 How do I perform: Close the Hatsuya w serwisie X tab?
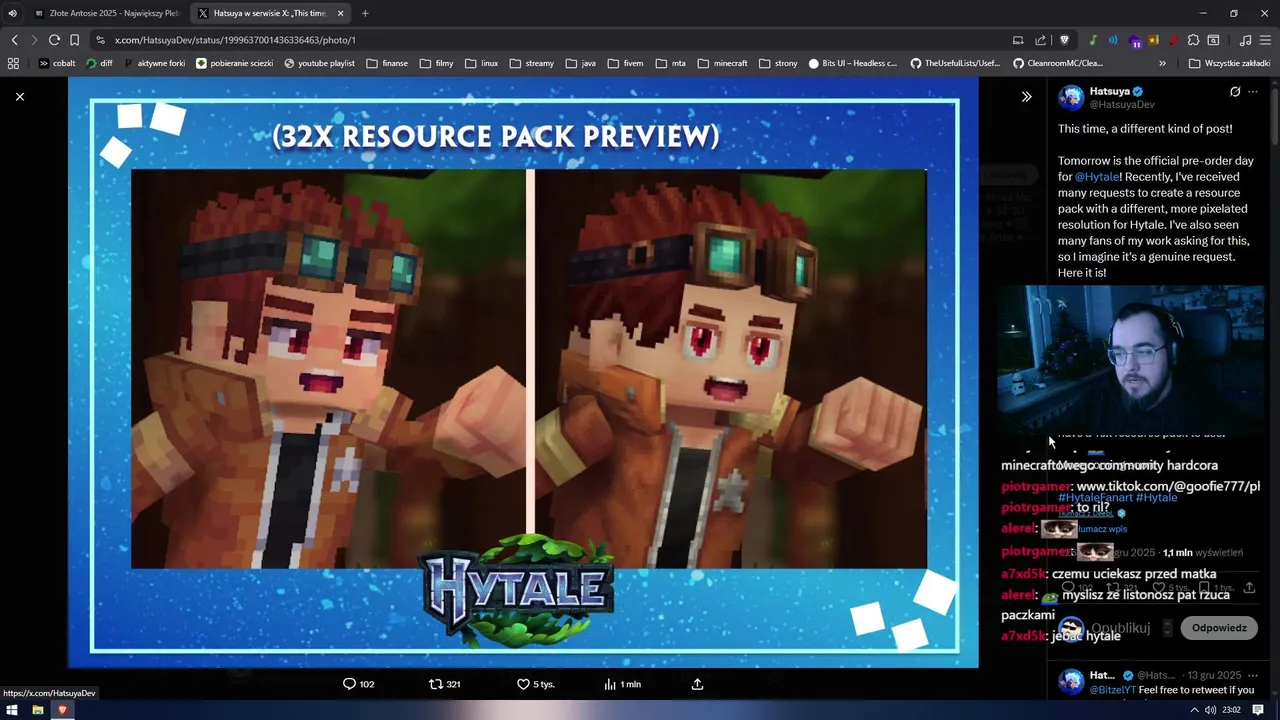341,13
